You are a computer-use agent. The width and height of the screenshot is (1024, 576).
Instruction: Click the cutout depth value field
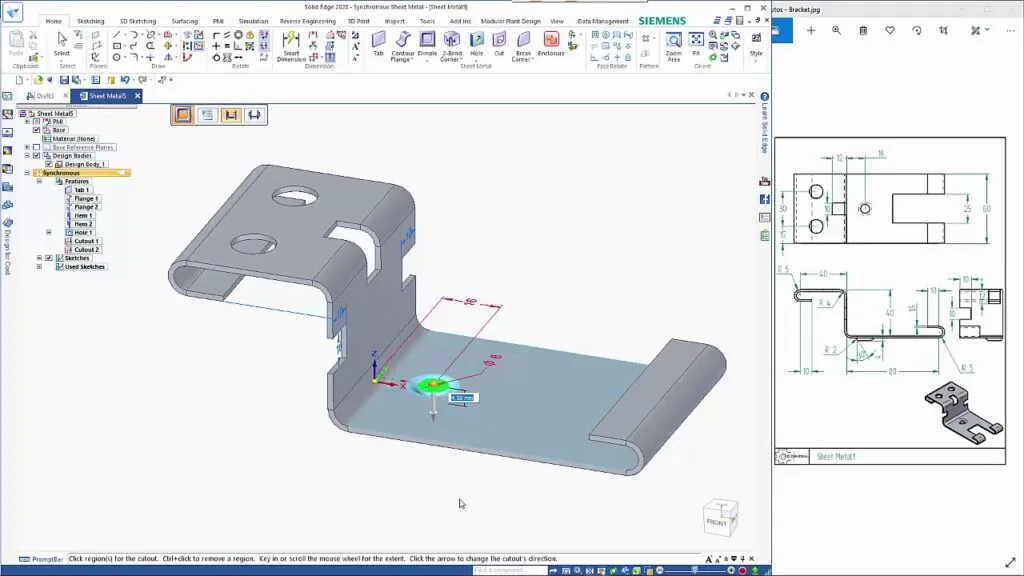(463, 398)
